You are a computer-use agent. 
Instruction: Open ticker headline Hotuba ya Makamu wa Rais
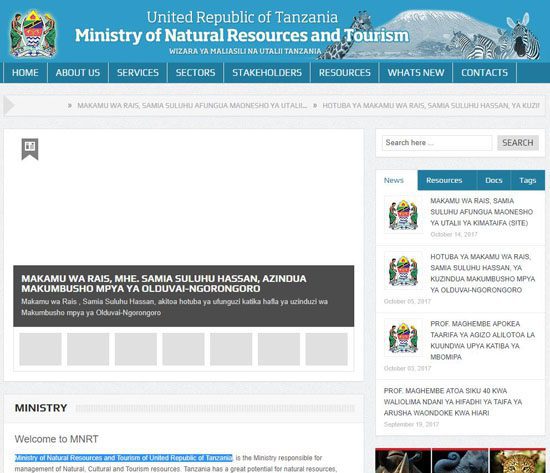click(x=431, y=105)
